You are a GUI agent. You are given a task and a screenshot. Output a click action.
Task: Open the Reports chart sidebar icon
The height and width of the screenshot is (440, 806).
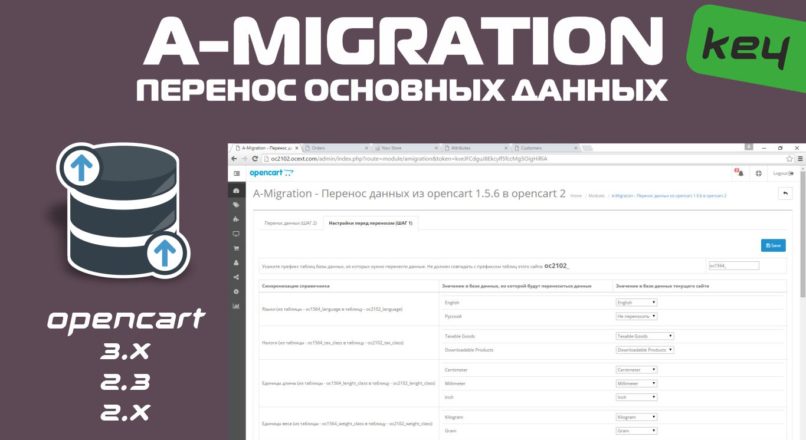(x=236, y=306)
